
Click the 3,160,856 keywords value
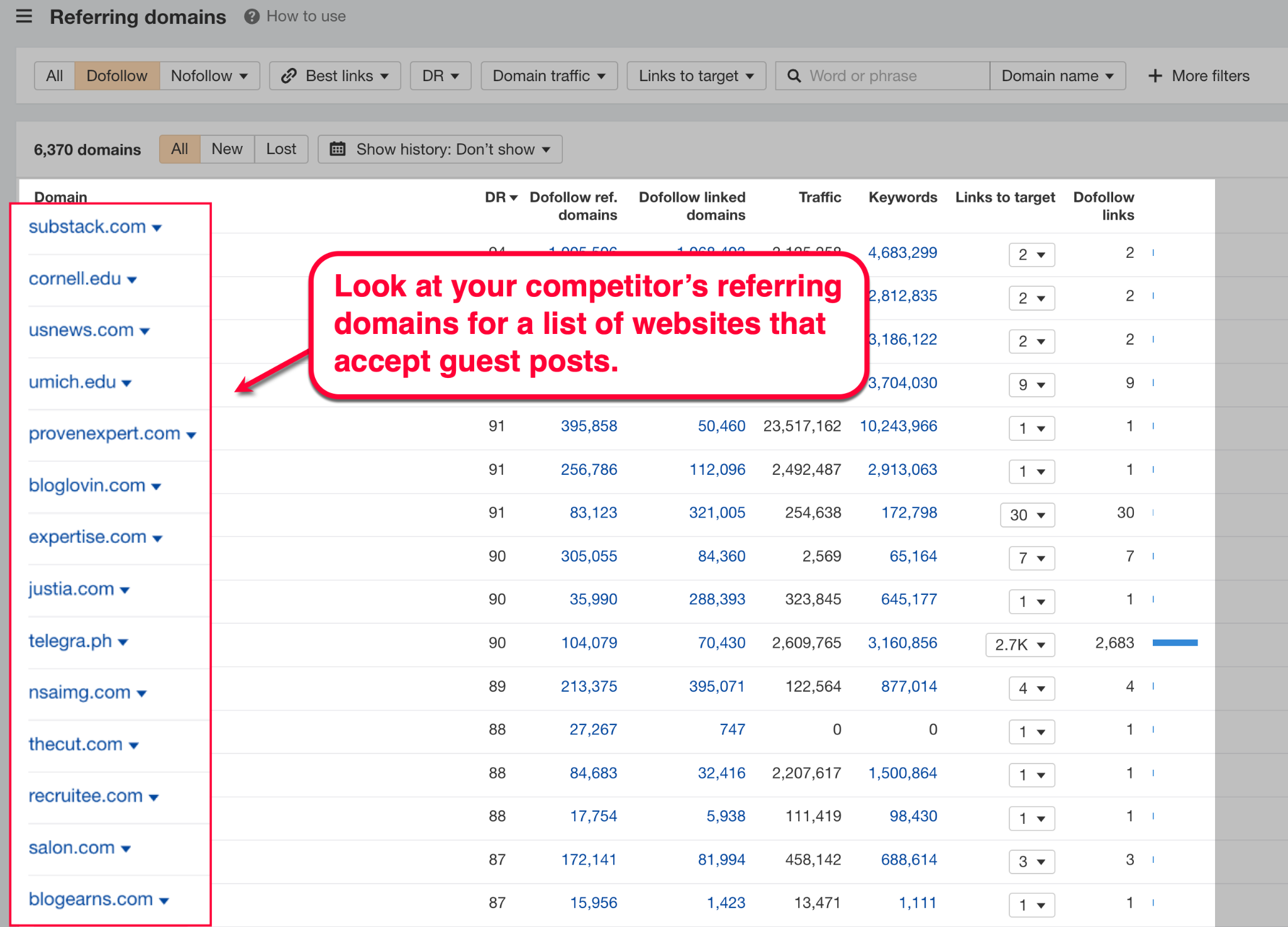click(x=902, y=643)
